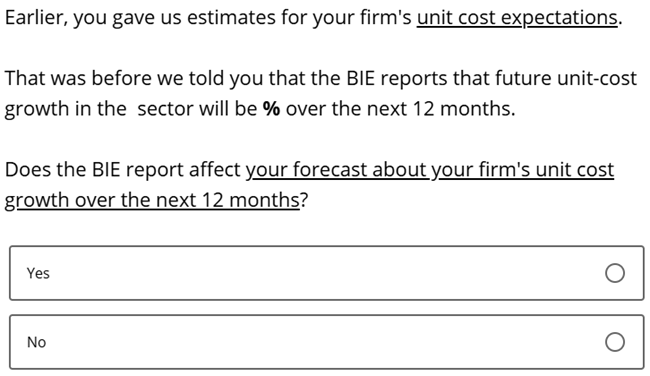
Task: Open the underlined "unit cost expectations" text
Action: (x=517, y=18)
